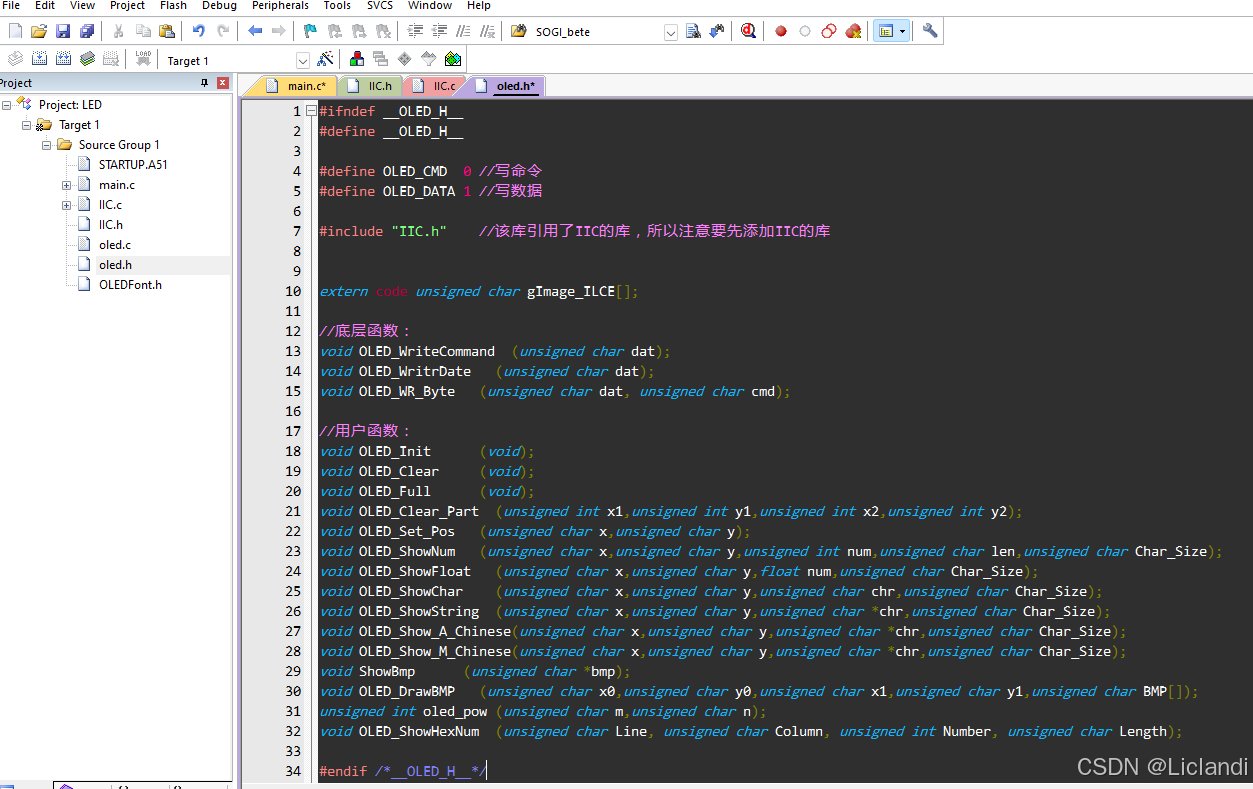The width and height of the screenshot is (1253, 789).
Task: Download code to flash using LOAD icon
Action: click(x=143, y=59)
